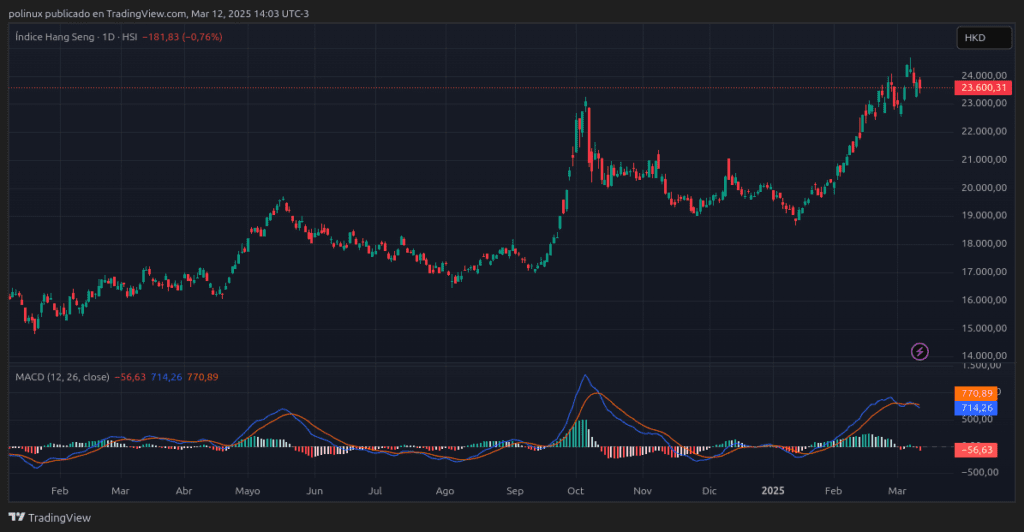Click the −181,83 (−0,76%) price change text
Screen dimensions: 1024x532
tap(182, 37)
